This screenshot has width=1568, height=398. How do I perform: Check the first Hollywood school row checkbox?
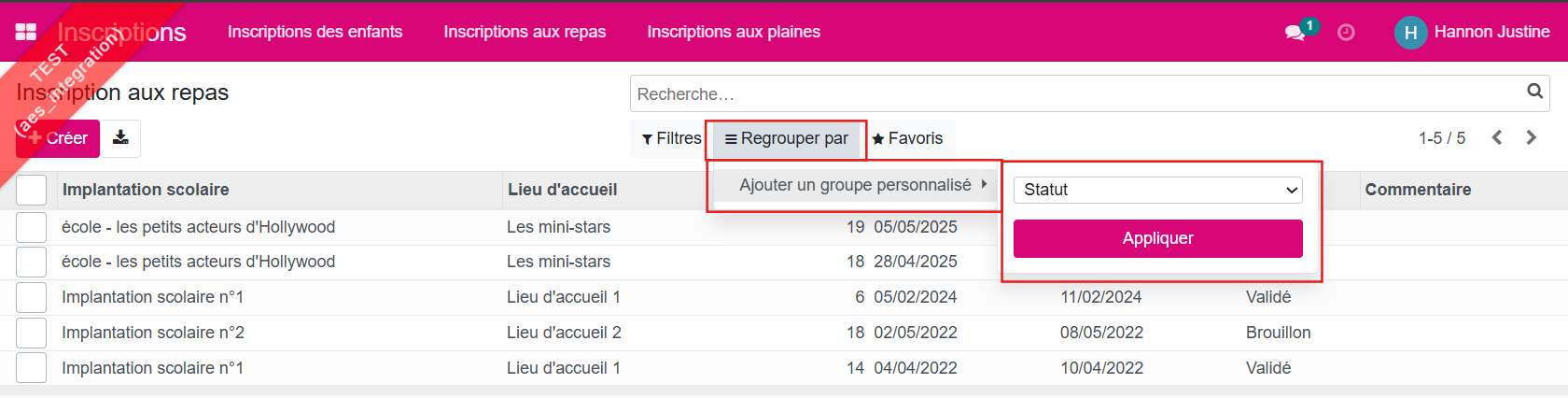tap(31, 227)
